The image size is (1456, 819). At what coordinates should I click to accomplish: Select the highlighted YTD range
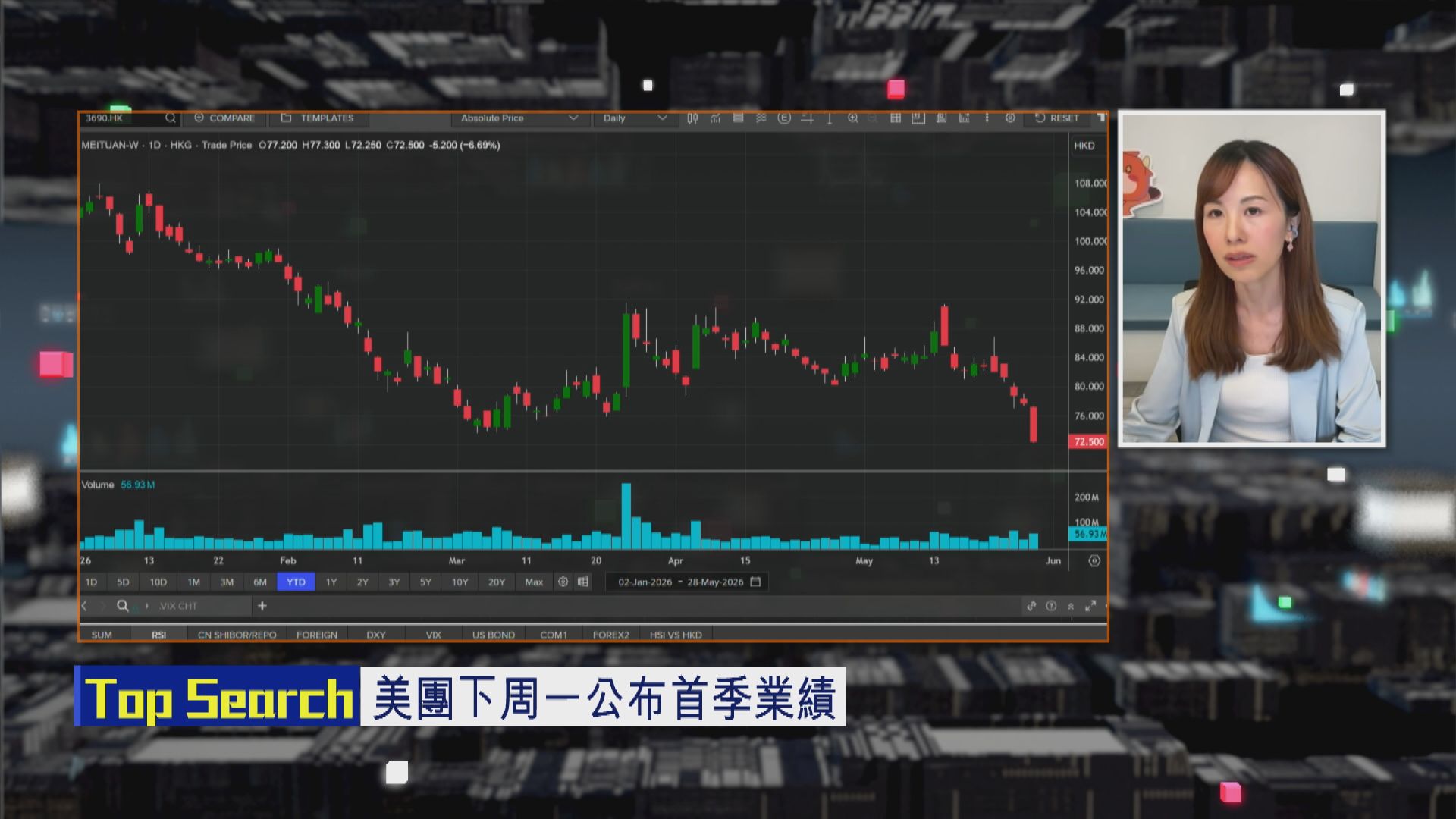296,582
